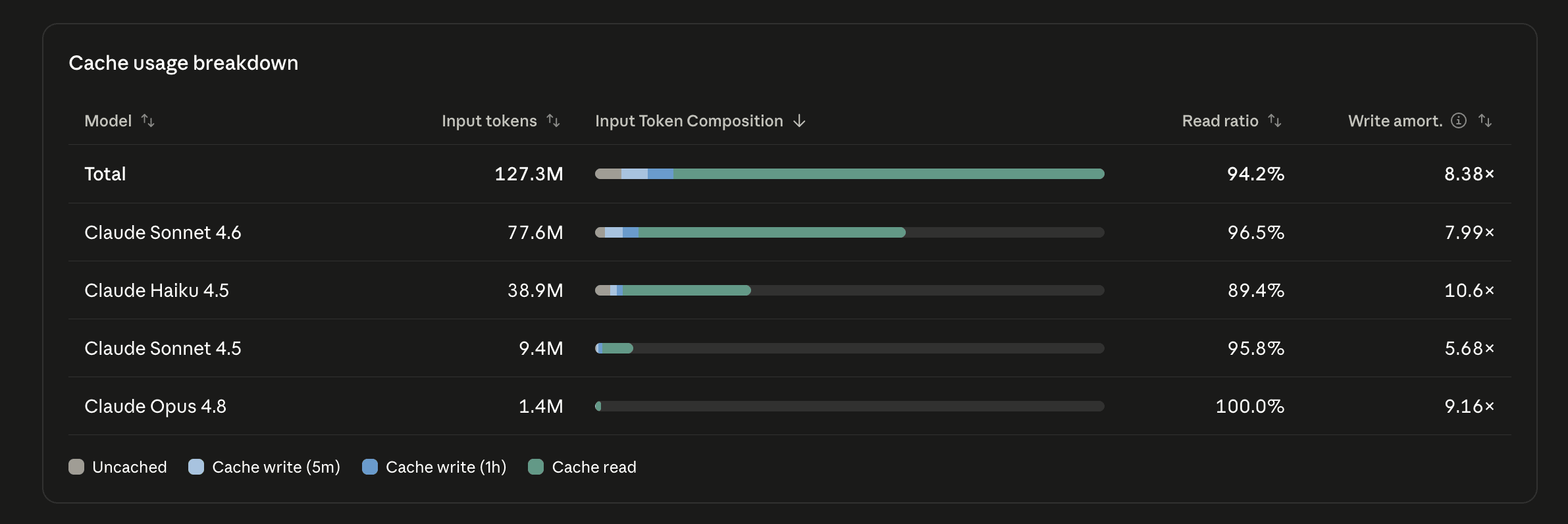This screenshot has width=1568, height=524.
Task: Click the 10.6× write amortization value
Action: pyautogui.click(x=1469, y=290)
